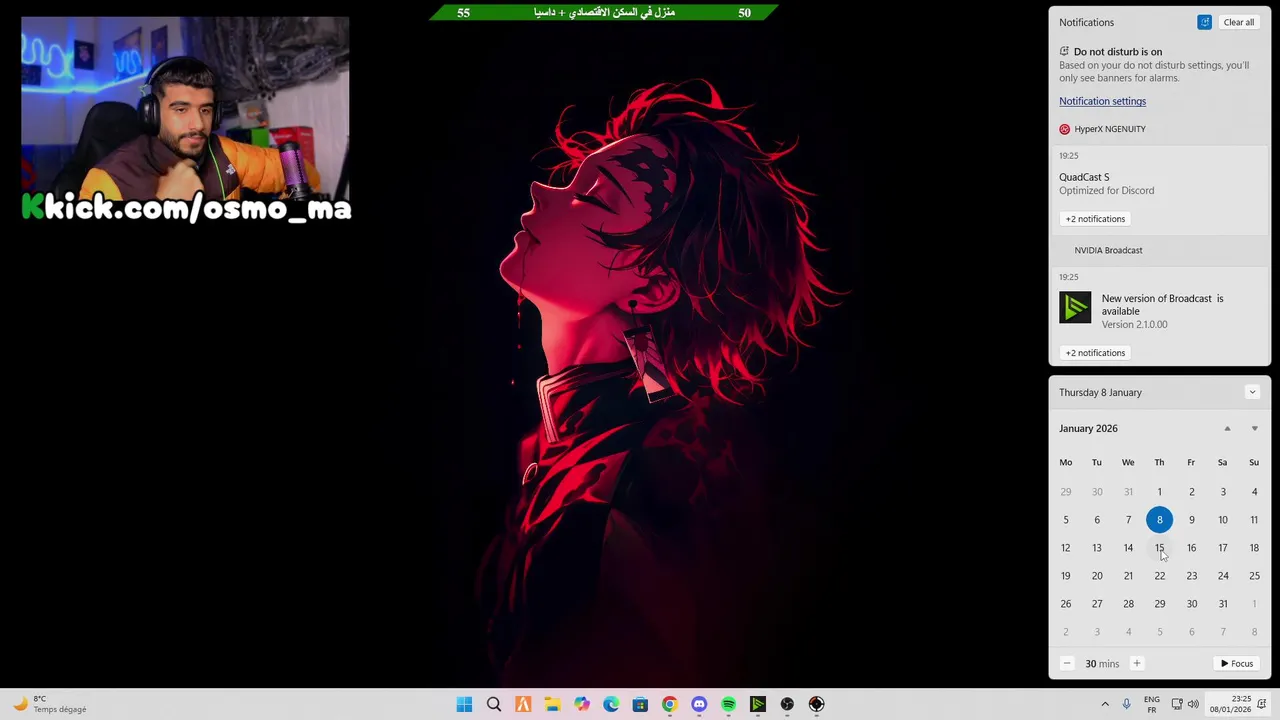Viewport: 1280px width, 720px height.
Task: Open the Copilot taskbar icon
Action: click(582, 704)
